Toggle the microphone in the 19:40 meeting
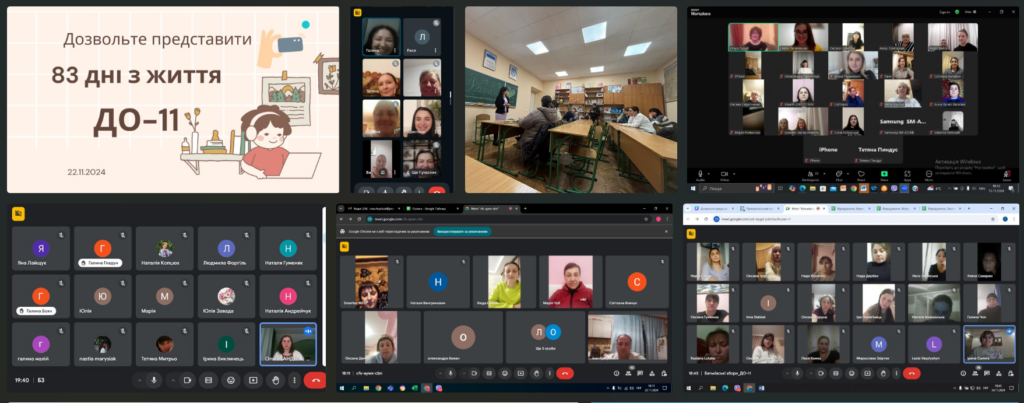This screenshot has width=1024, height=403. [x=153, y=380]
